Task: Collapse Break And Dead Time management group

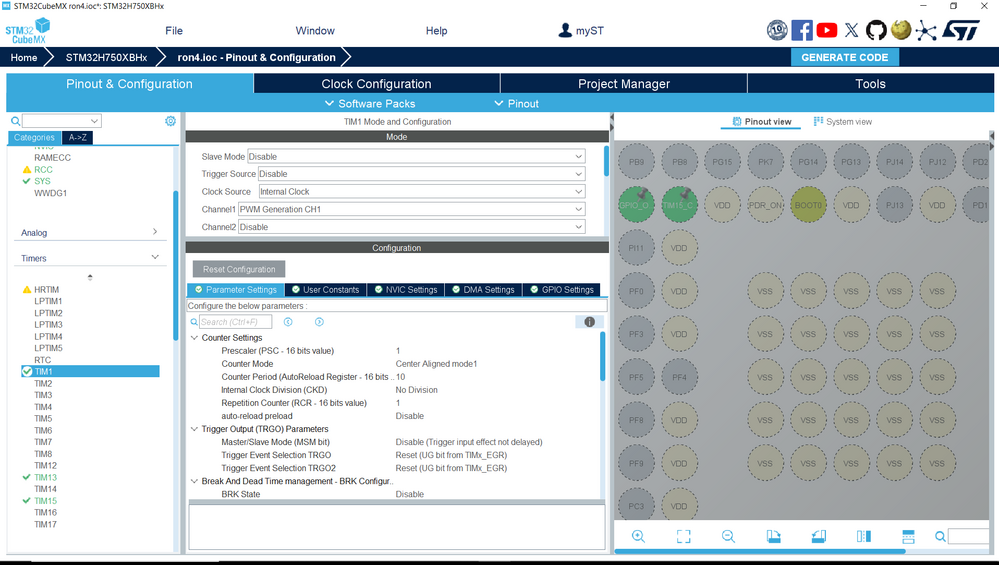Action: 194,481
